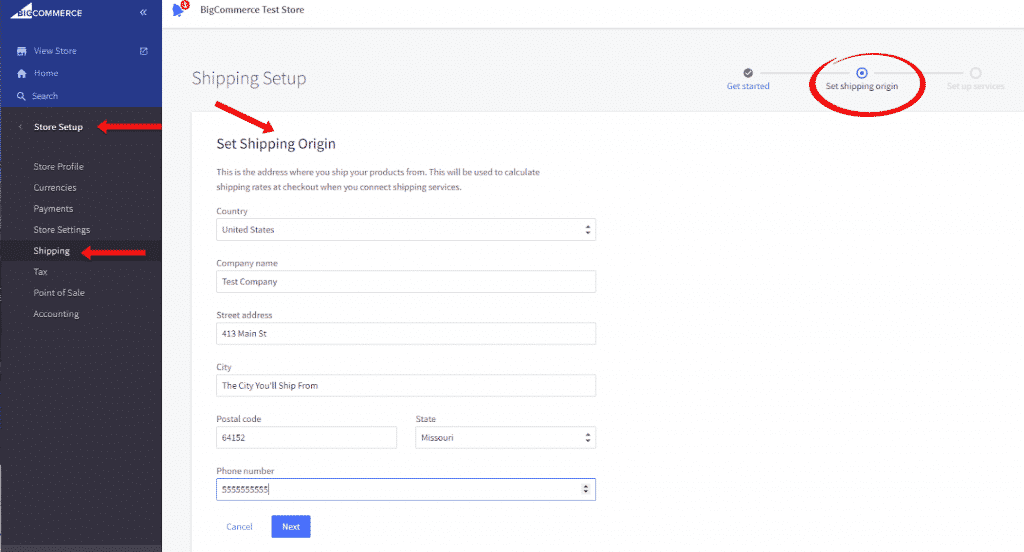Screen dimensions: 1024x552
Task: Collapse sidebar with double-chevron icon
Action: 143,12
